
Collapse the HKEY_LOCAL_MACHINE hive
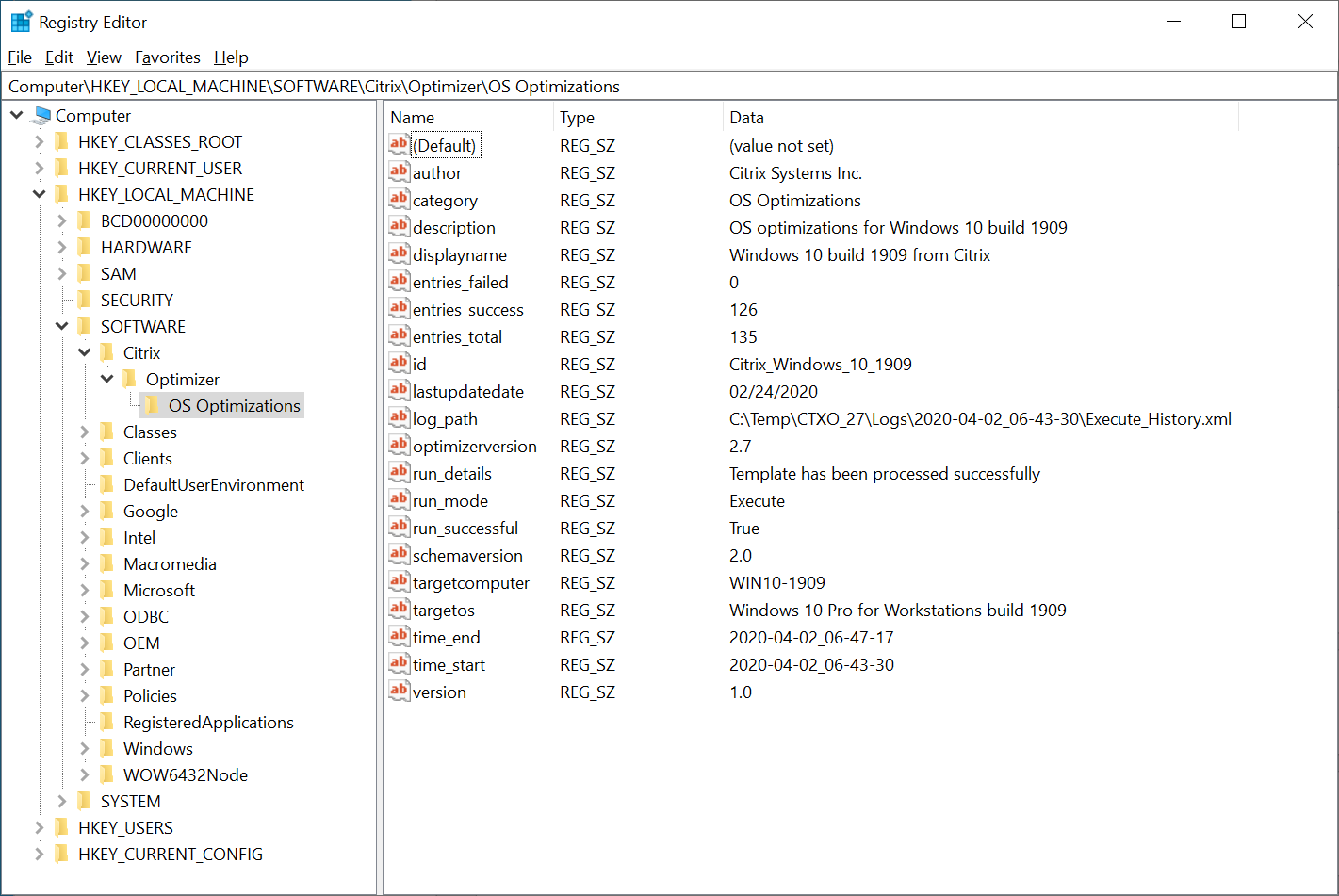(x=39, y=195)
